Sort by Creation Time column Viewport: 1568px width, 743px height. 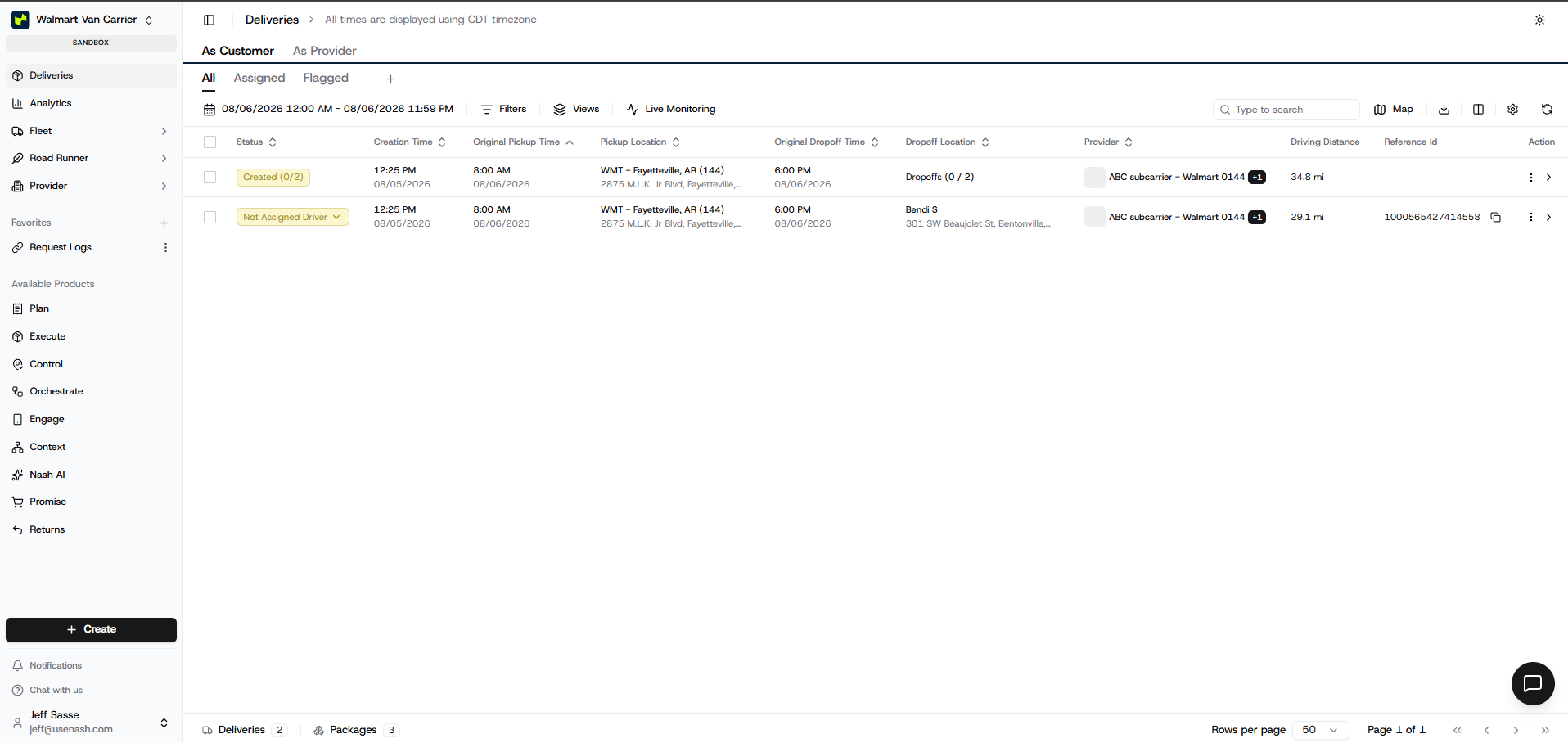click(x=409, y=142)
